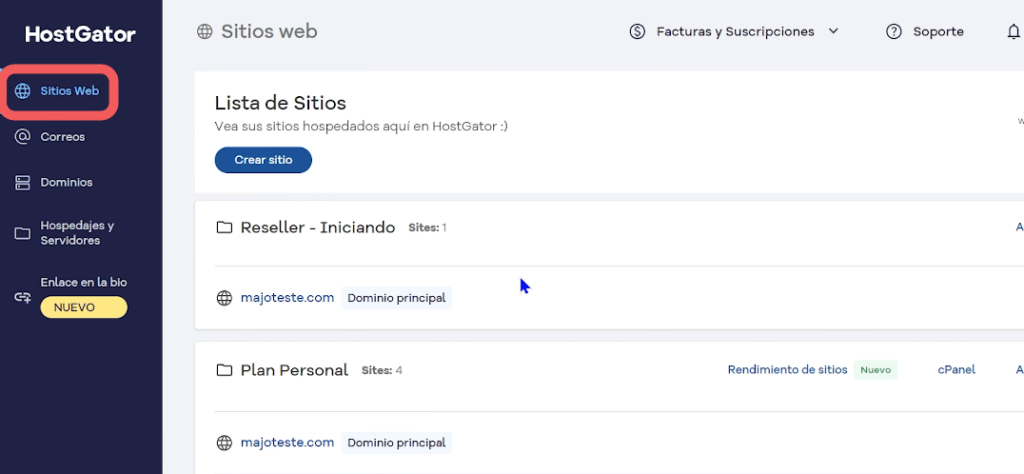1024x474 pixels.
Task: Open Dominios in the sidebar
Action: 66,183
